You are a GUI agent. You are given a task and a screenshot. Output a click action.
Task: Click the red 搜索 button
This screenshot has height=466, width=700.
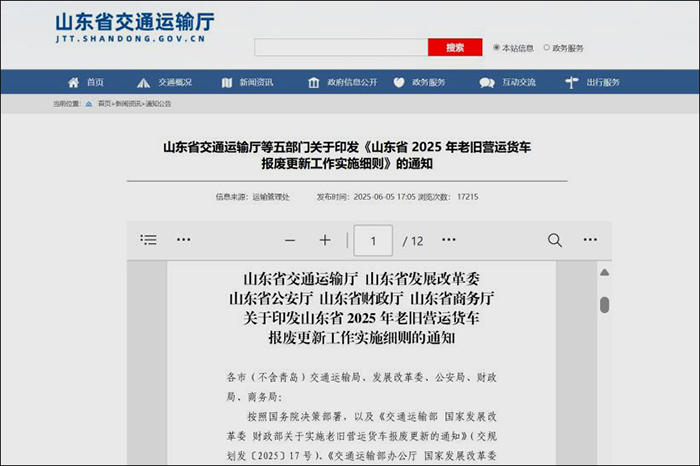pyautogui.click(x=455, y=47)
